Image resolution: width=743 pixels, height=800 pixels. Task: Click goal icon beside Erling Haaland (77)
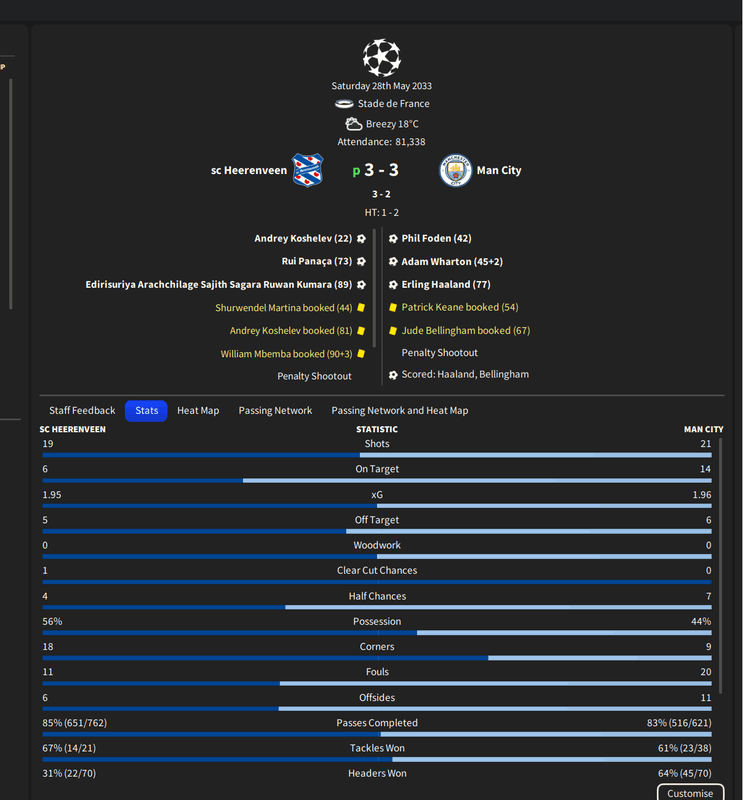pyautogui.click(x=393, y=285)
